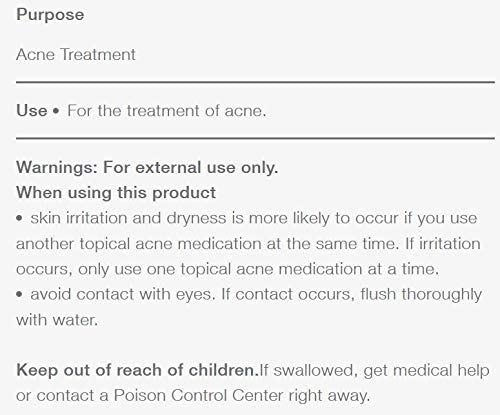Click the Purpose heading

pyautogui.click(x=50, y=15)
